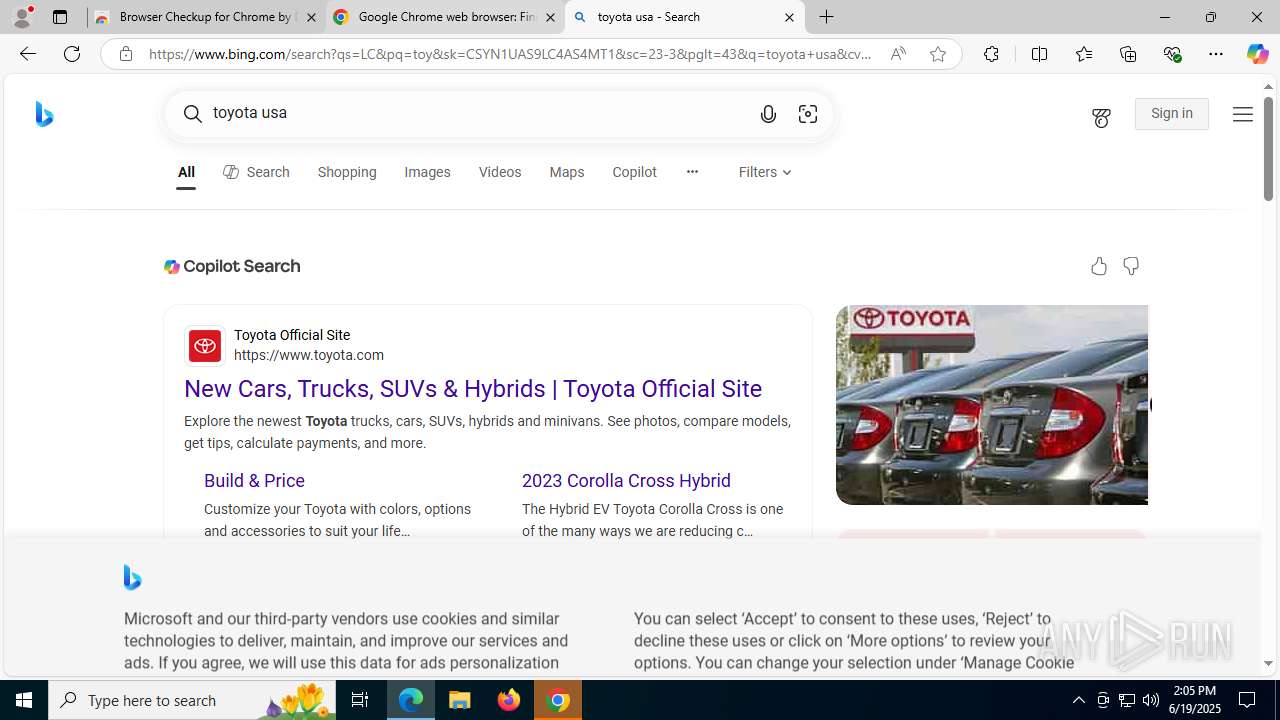Open the network icon in system tray
1280x720 pixels.
coord(1127,700)
